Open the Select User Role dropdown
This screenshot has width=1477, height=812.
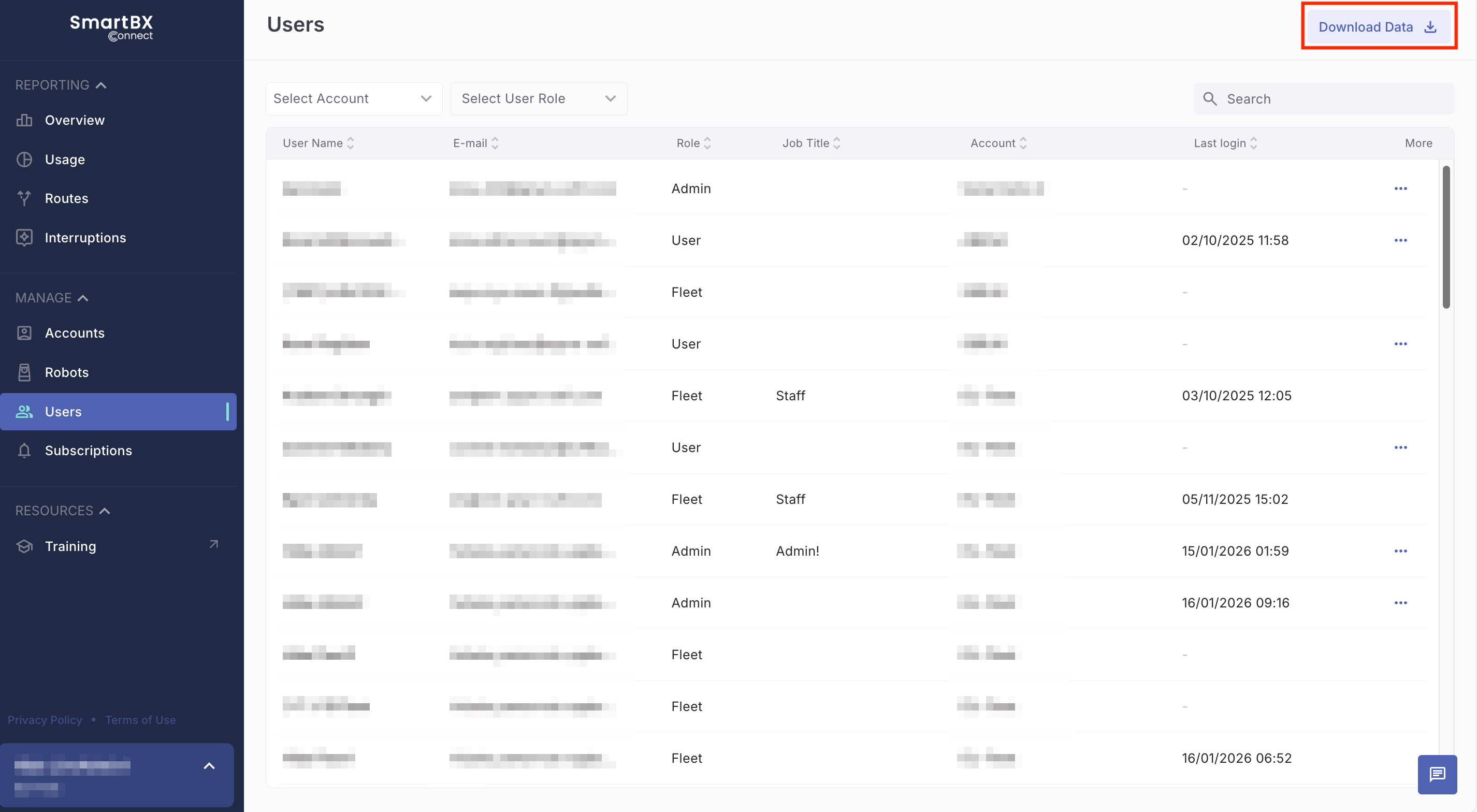coord(538,98)
